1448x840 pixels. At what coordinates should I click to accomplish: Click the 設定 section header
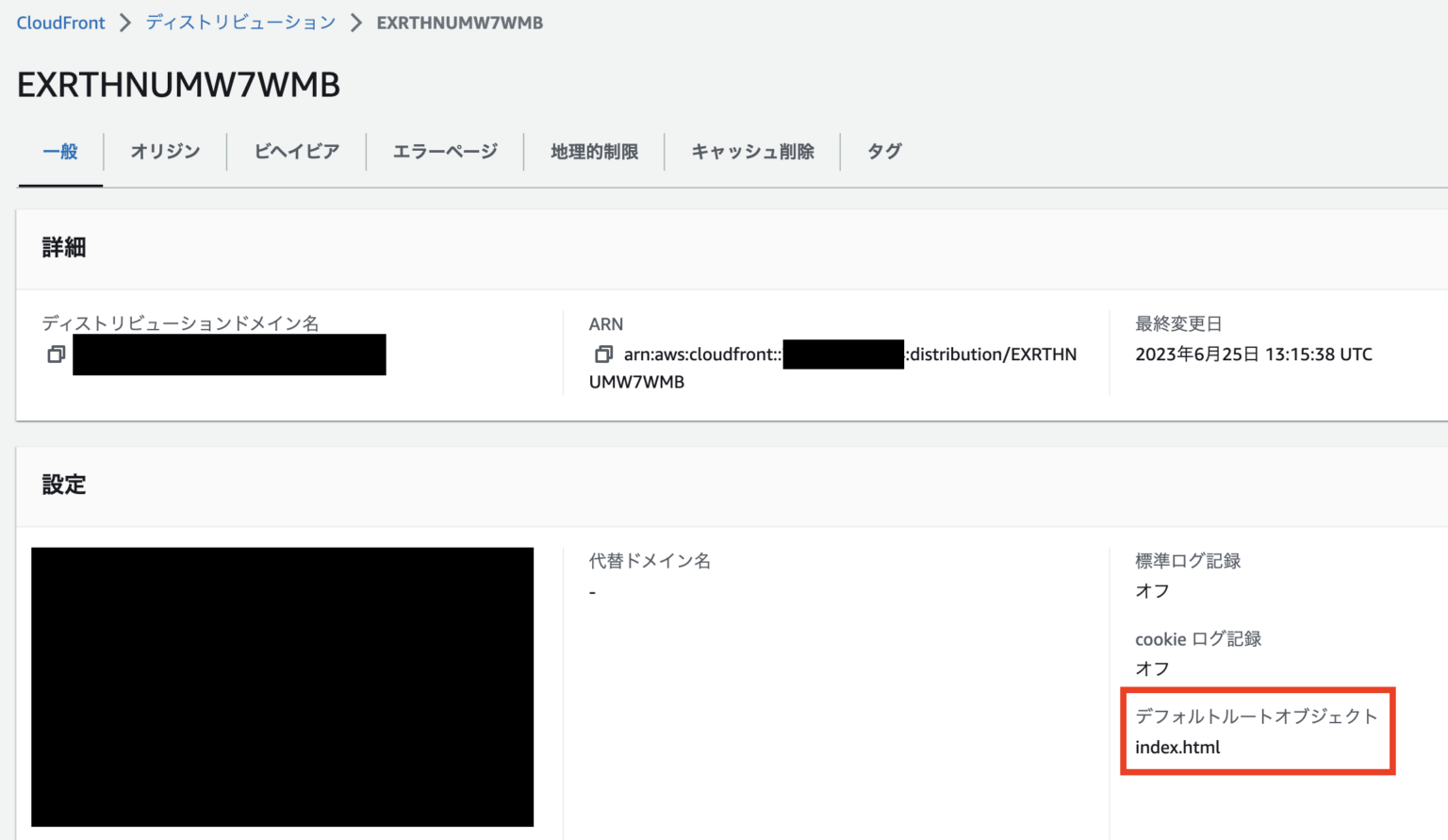pos(63,485)
